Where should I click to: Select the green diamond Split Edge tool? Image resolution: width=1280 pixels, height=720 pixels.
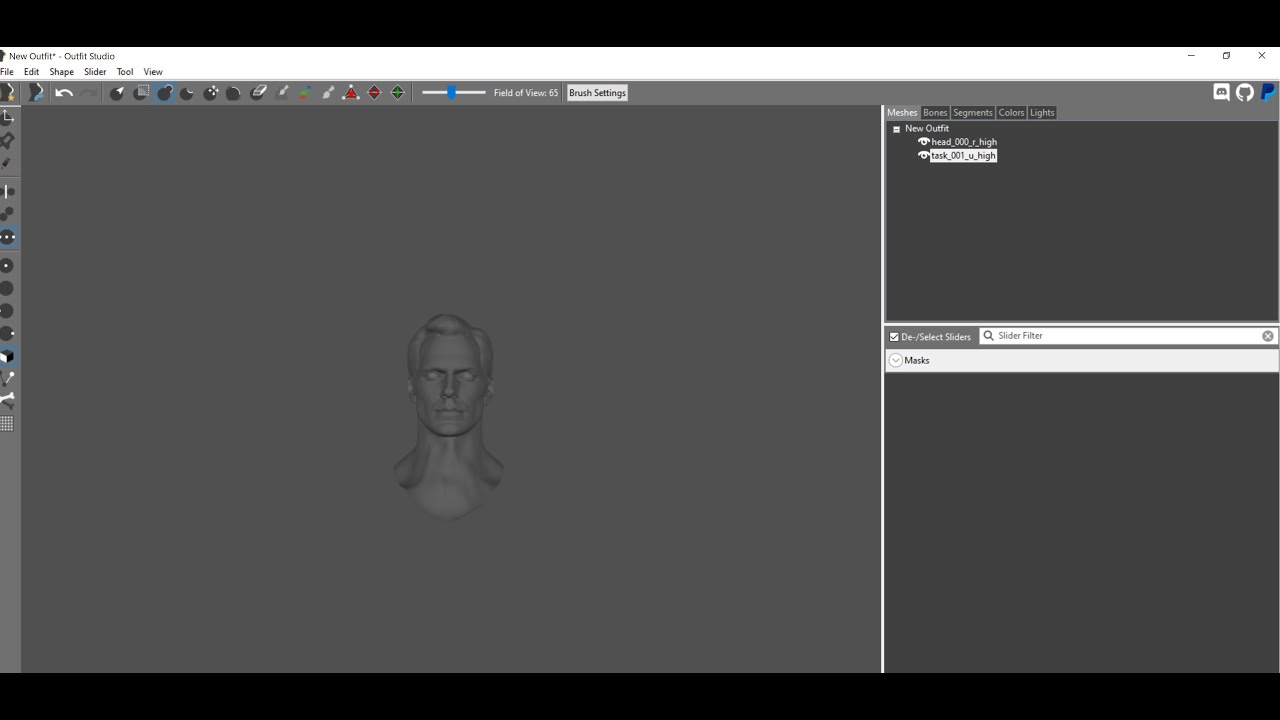point(398,93)
